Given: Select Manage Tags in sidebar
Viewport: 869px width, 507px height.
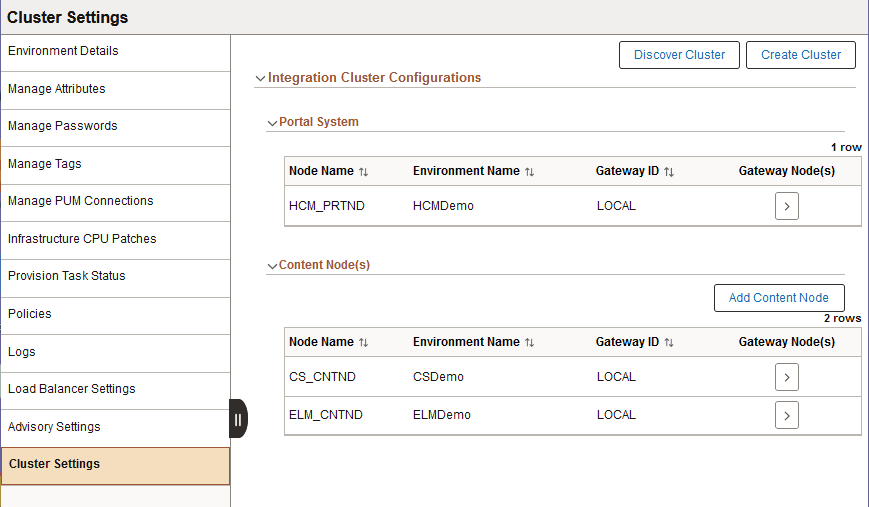Looking at the screenshot, I should click(115, 165).
